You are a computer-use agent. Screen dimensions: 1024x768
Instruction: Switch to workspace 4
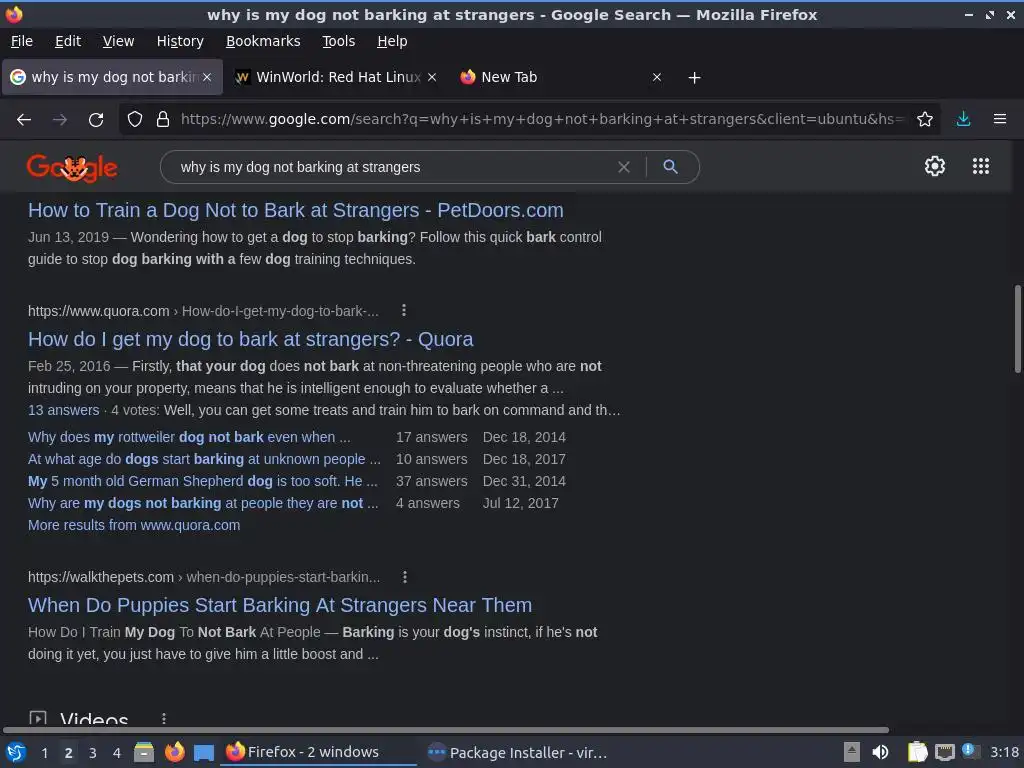pos(117,753)
